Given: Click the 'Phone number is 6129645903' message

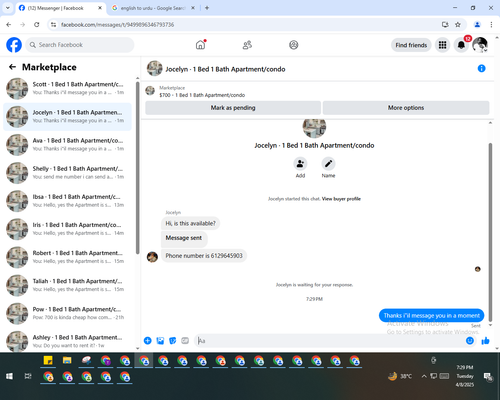Looking at the screenshot, I should [x=204, y=256].
